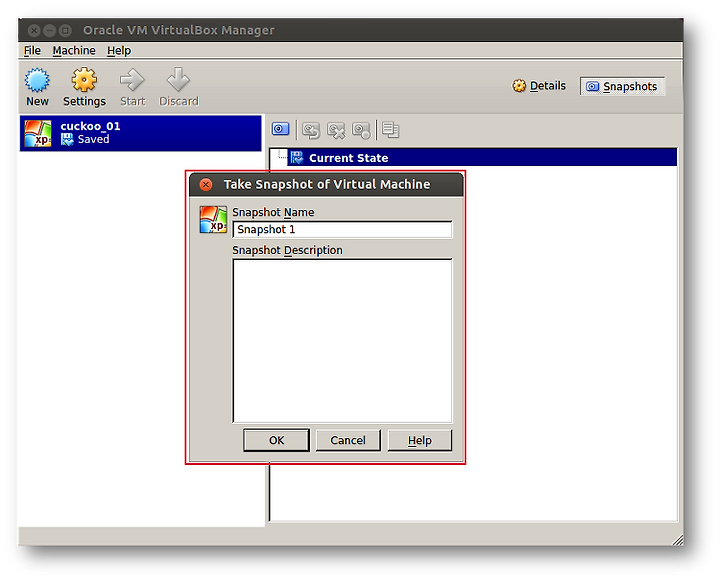Open the Help menu
Viewport: 720px width, 582px height.
[x=119, y=51]
